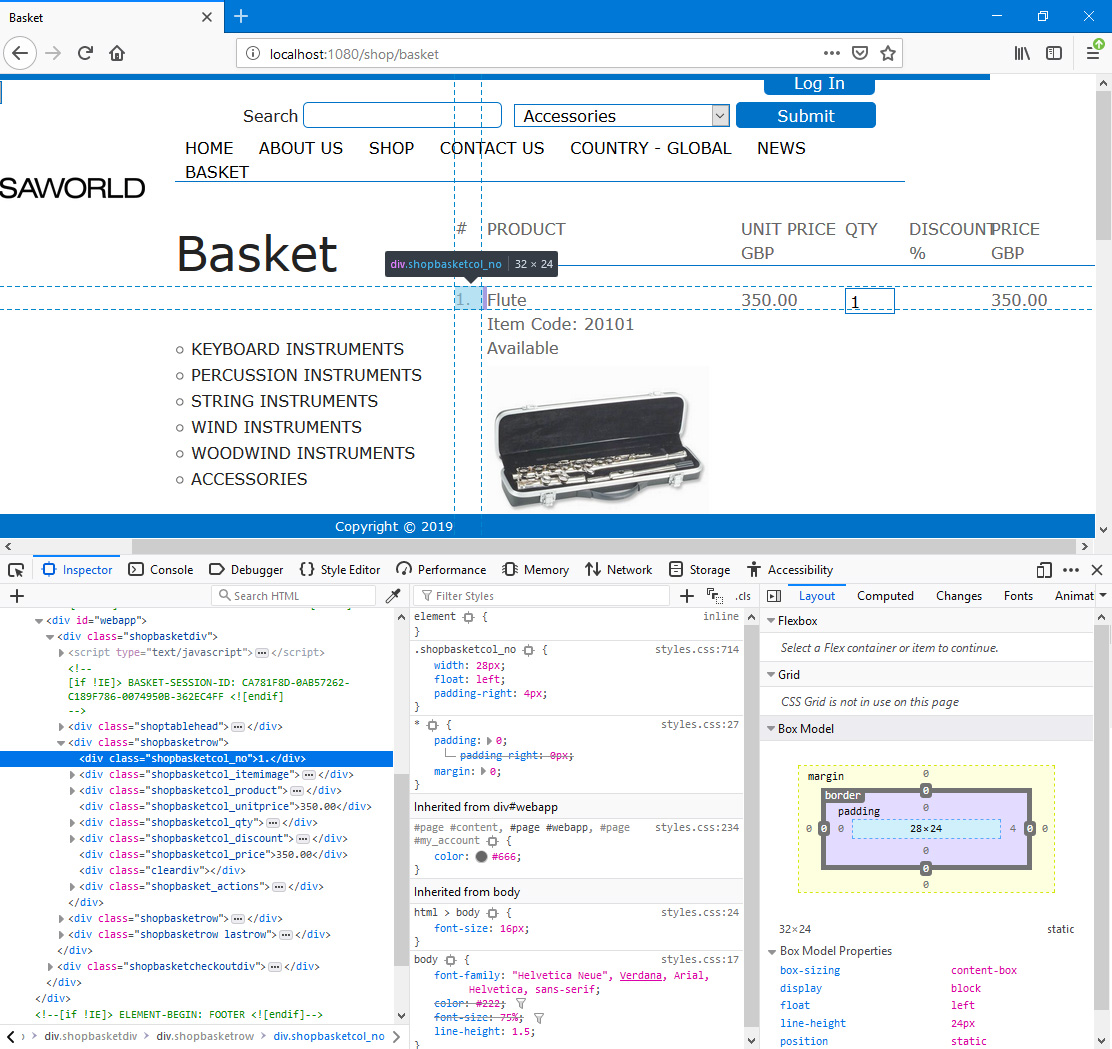Highlight elements matching .shopbasketcol_no selector icon
1112x1049 pixels.
tap(528, 650)
